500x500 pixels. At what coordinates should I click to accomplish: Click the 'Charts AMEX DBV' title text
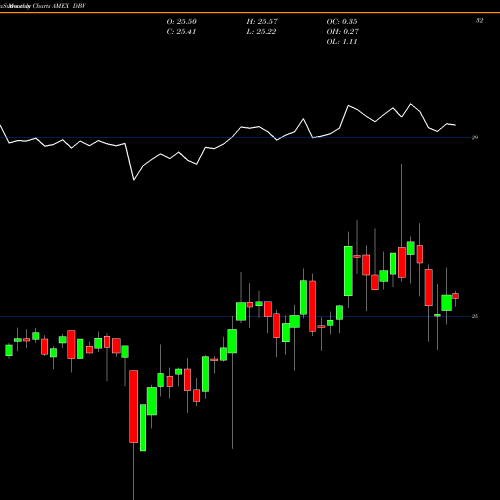click(x=59, y=6)
